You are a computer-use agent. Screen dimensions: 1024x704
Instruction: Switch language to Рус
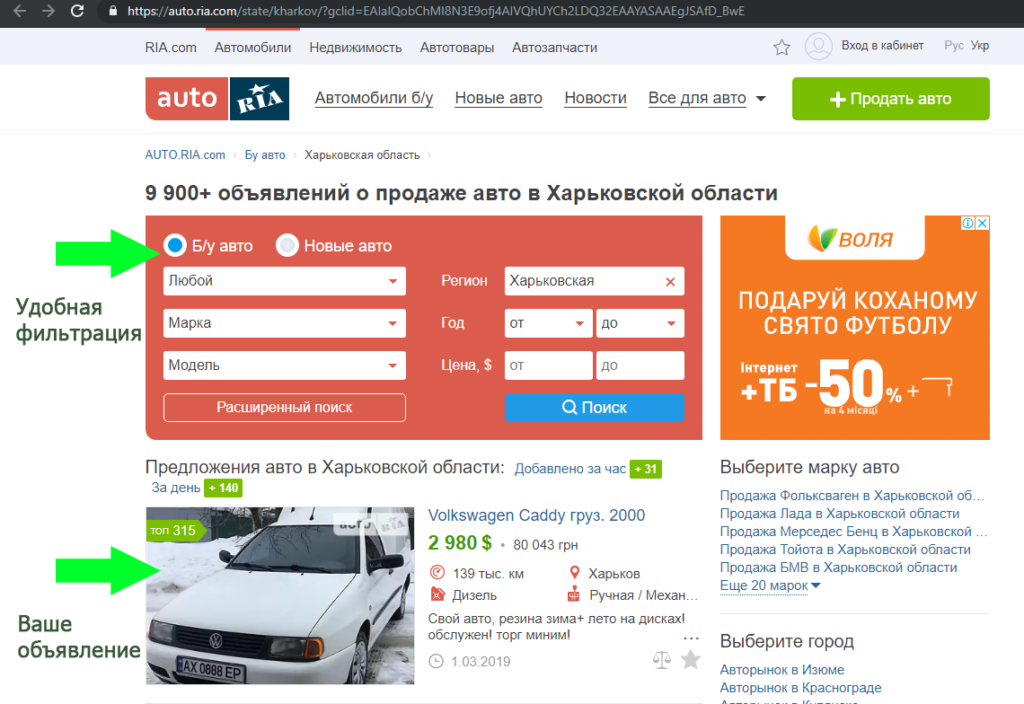point(953,46)
